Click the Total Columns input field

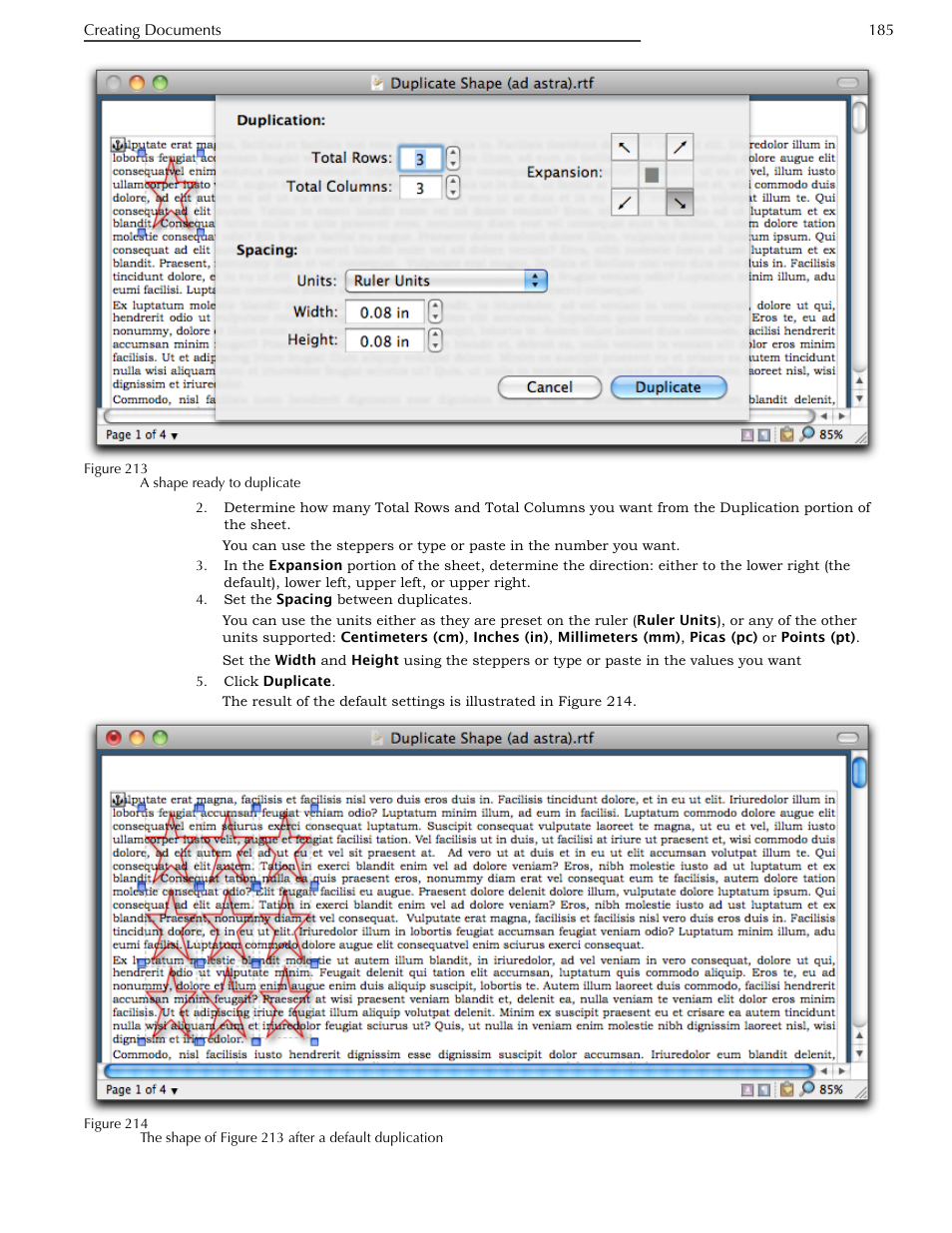pos(420,188)
